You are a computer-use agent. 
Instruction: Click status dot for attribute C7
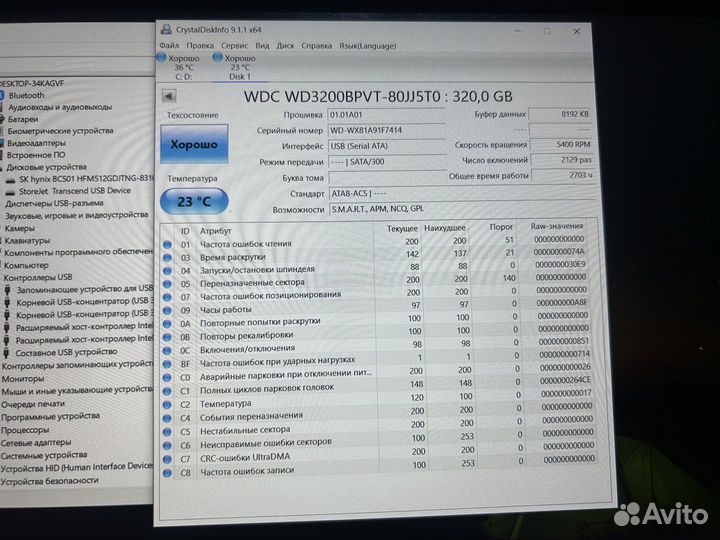(167, 459)
